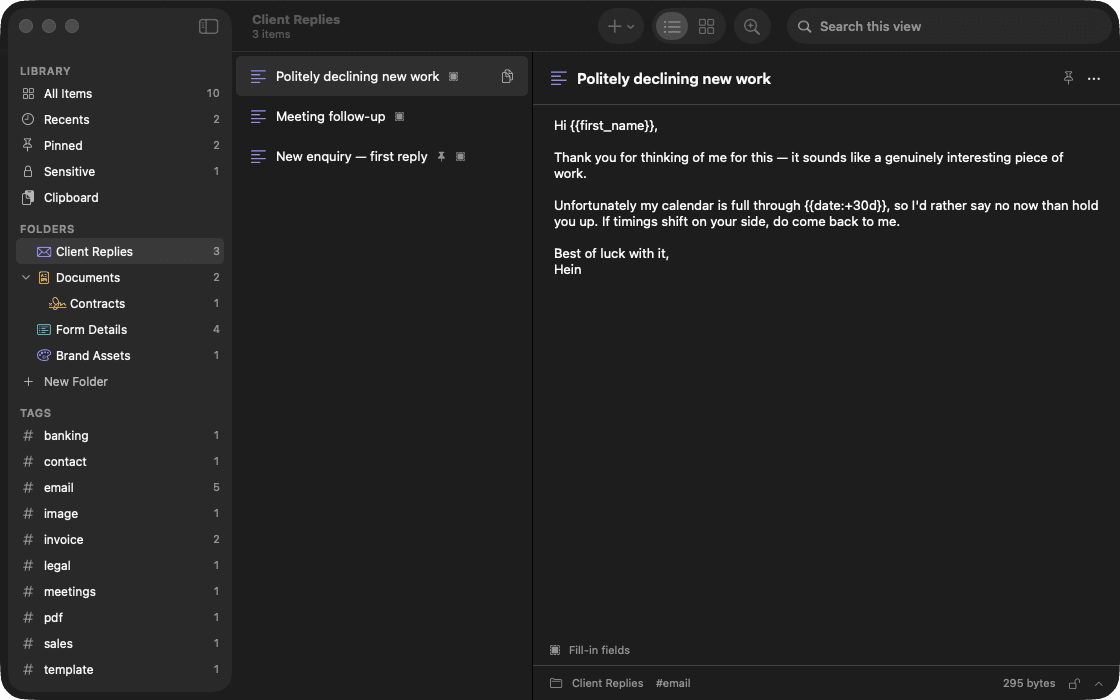1120x700 pixels.
Task: Switch to list view layout
Action: (671, 26)
